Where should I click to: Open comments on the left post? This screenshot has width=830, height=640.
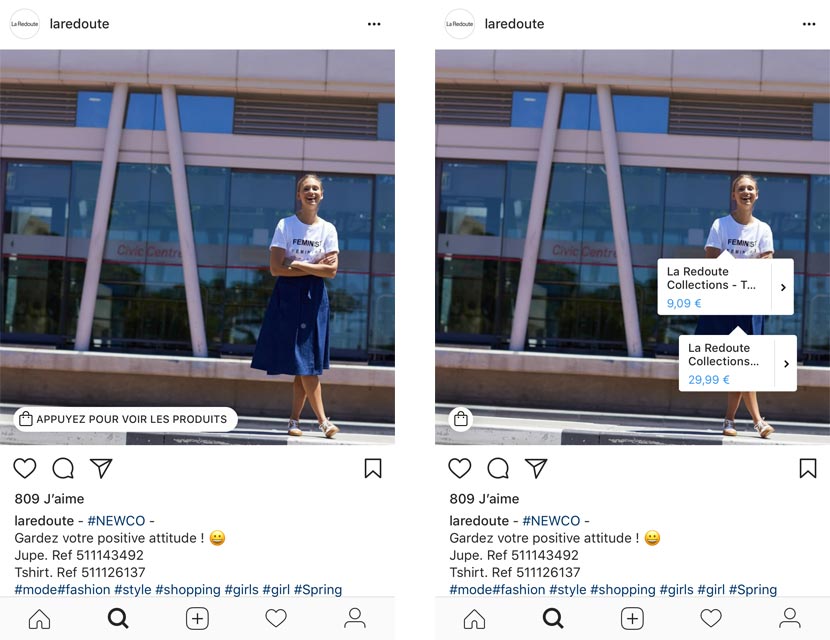tap(63, 468)
